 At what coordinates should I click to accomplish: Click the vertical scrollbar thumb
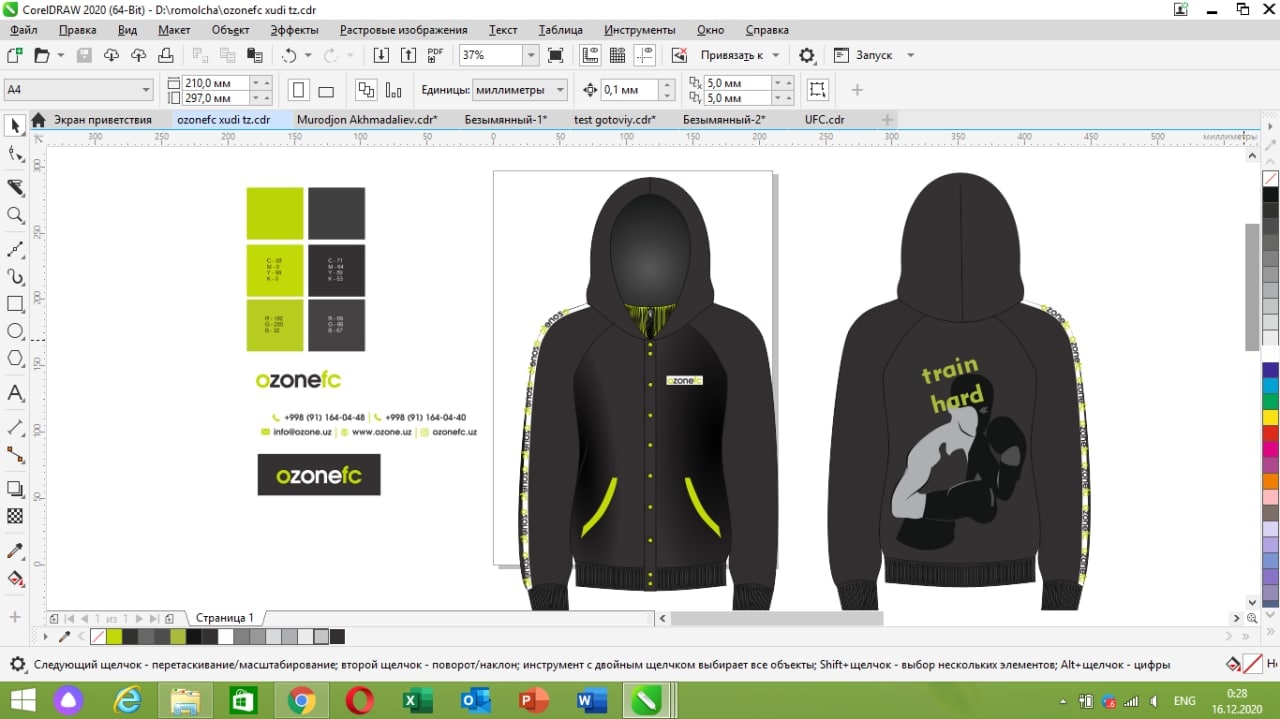pos(1252,287)
